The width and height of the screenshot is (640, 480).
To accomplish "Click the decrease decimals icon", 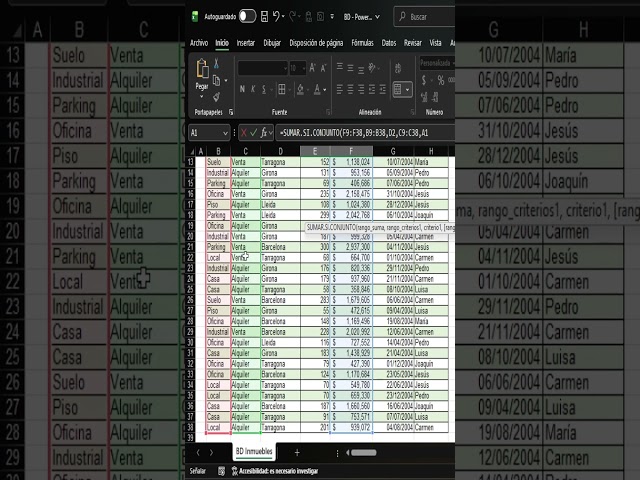I will 435,97.
